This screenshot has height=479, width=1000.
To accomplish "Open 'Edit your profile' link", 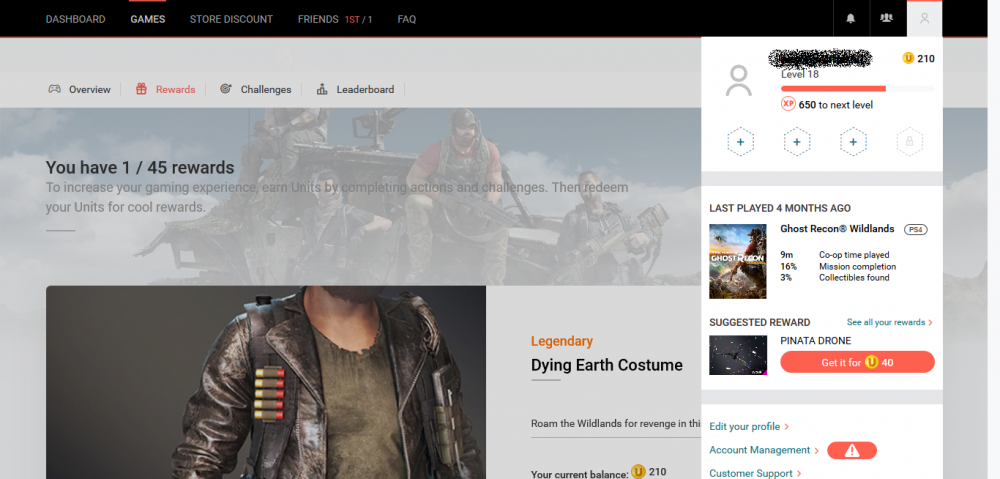I will (x=749, y=427).
